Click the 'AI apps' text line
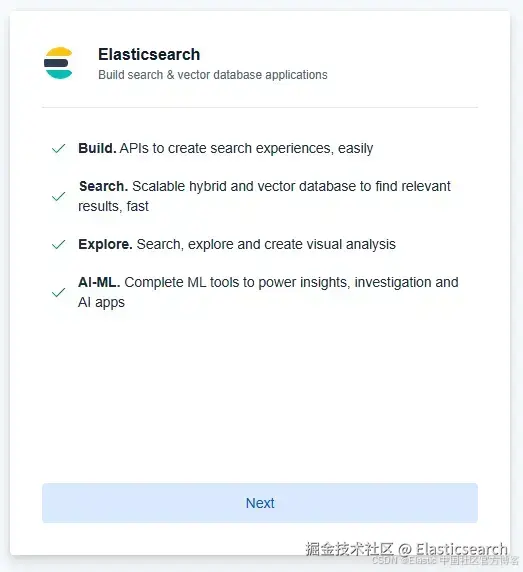The image size is (523, 572). tap(101, 302)
